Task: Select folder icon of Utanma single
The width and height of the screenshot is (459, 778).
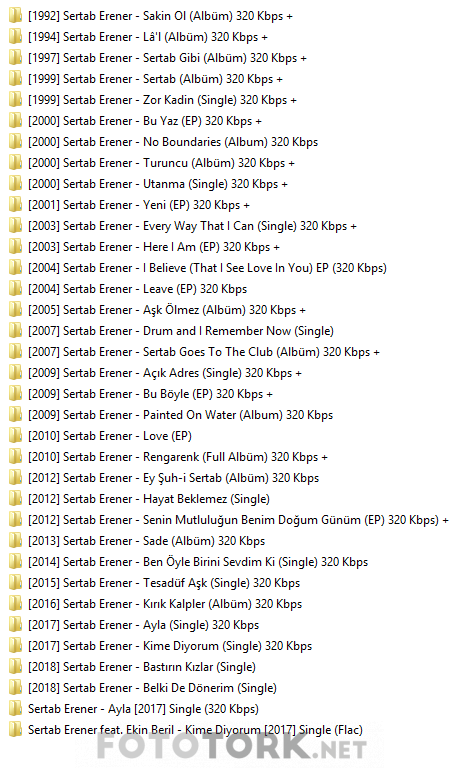Action: [x=15, y=184]
